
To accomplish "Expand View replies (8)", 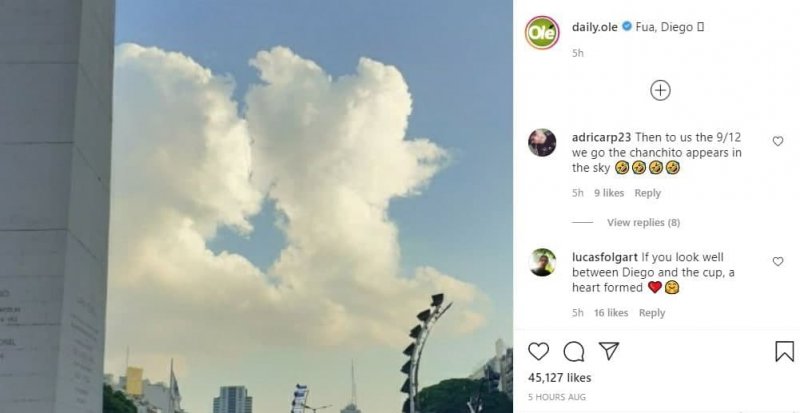I will (x=643, y=223).
